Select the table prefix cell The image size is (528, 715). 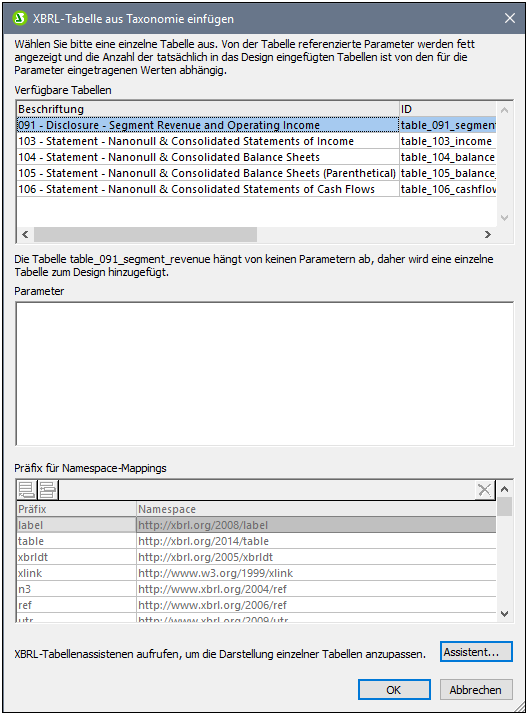pos(77,541)
